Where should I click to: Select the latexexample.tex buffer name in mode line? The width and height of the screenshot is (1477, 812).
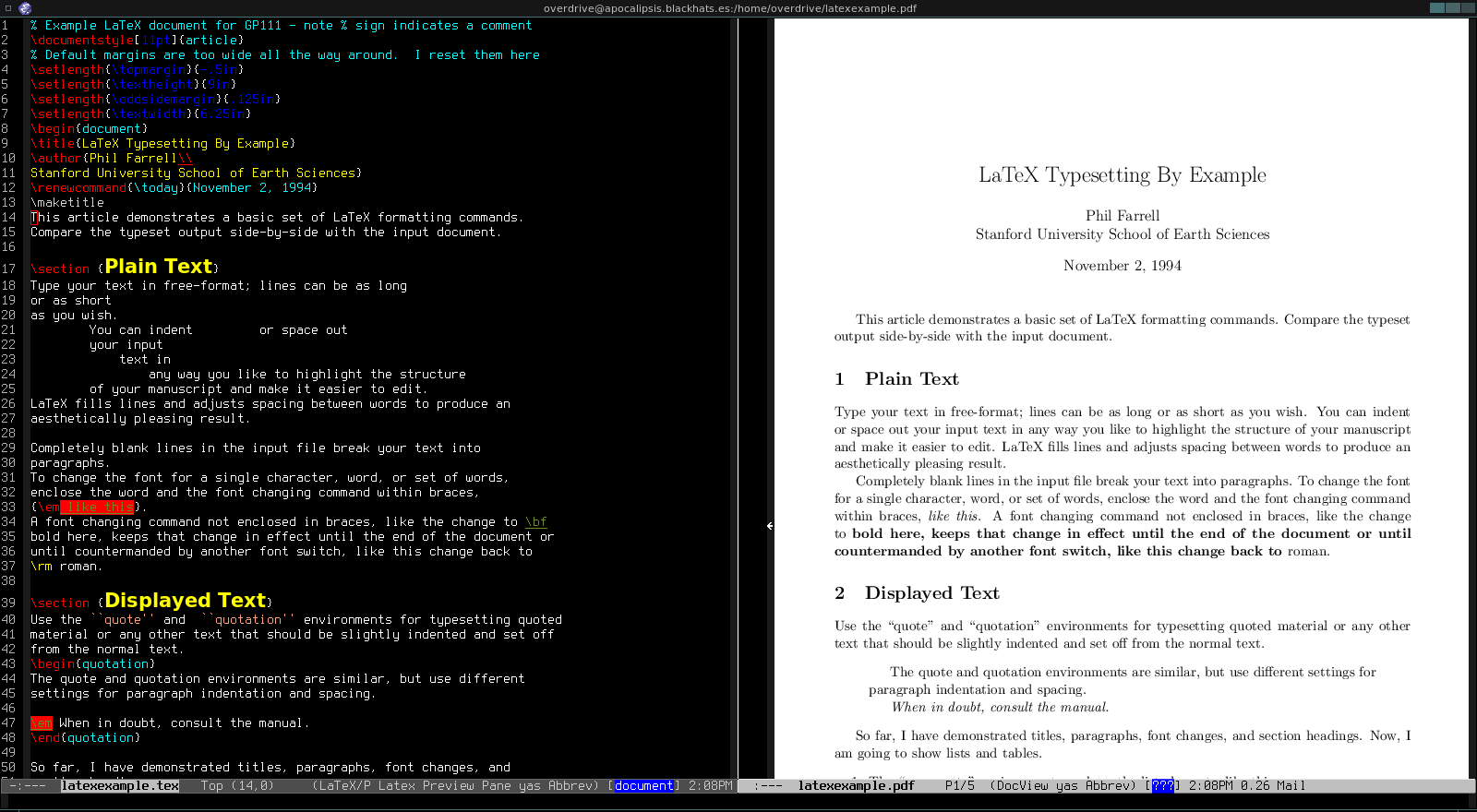tap(120, 786)
